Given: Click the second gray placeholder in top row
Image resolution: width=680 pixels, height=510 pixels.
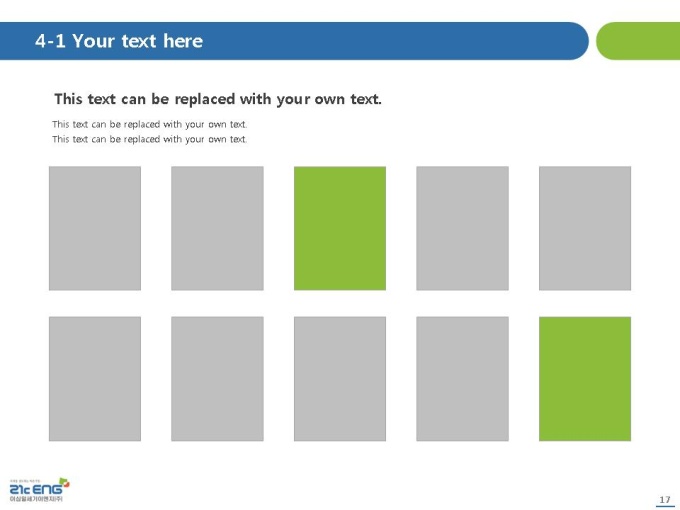Looking at the screenshot, I should coord(217,228).
